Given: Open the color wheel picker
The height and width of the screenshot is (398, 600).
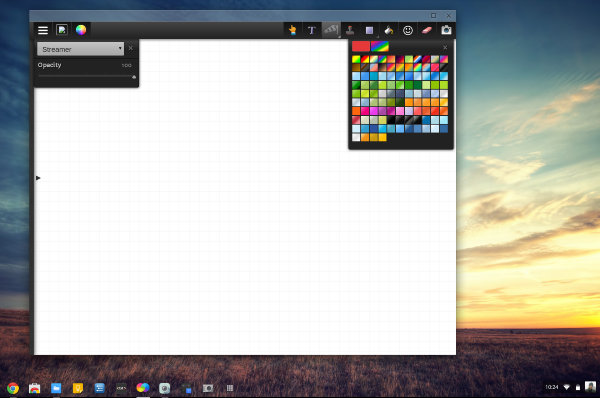Looking at the screenshot, I should [81, 30].
